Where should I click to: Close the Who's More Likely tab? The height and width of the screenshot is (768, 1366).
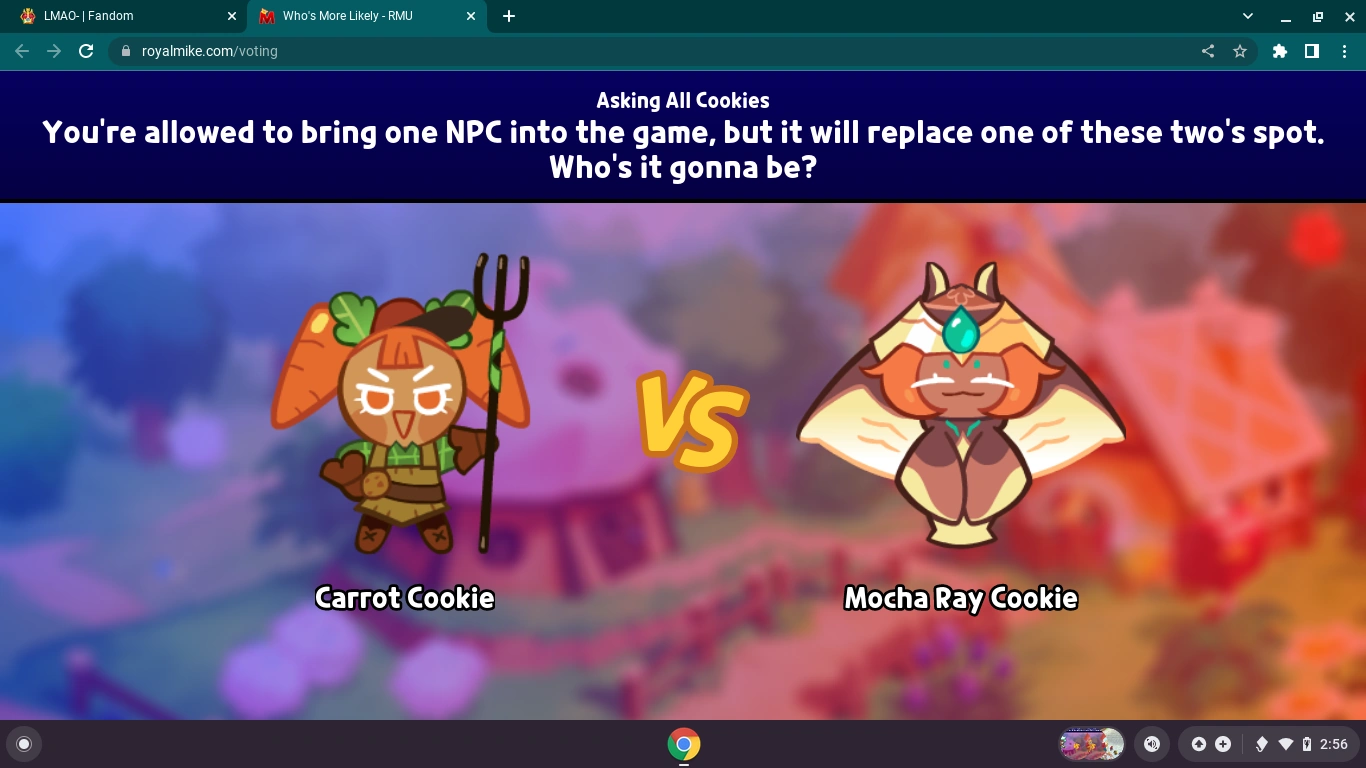tap(471, 16)
